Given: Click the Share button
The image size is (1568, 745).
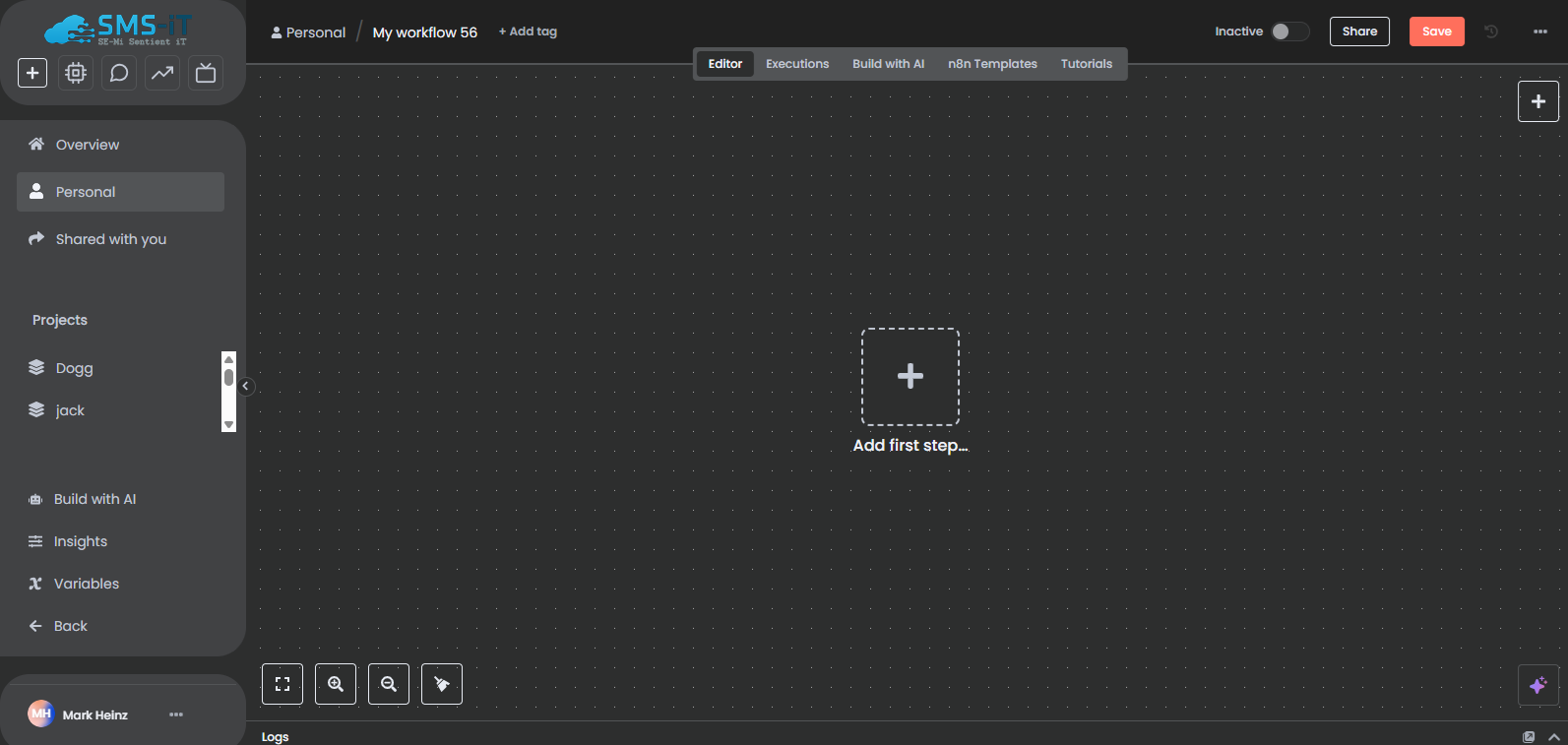Looking at the screenshot, I should coord(1359,31).
